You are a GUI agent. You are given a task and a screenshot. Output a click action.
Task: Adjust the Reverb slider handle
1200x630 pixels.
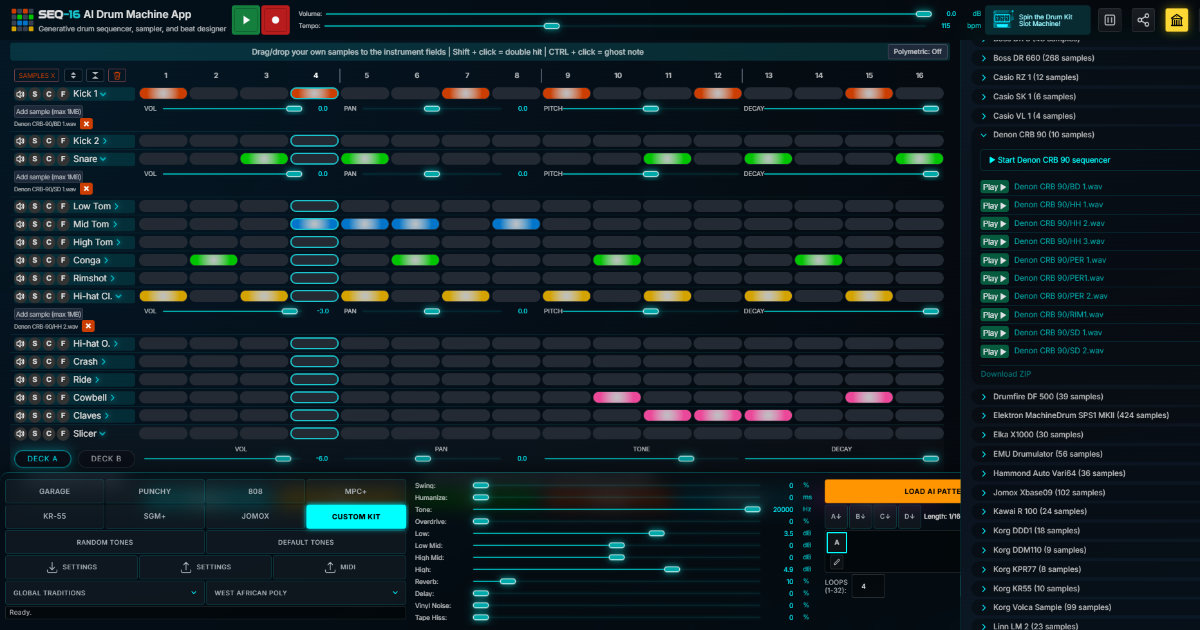pos(508,581)
